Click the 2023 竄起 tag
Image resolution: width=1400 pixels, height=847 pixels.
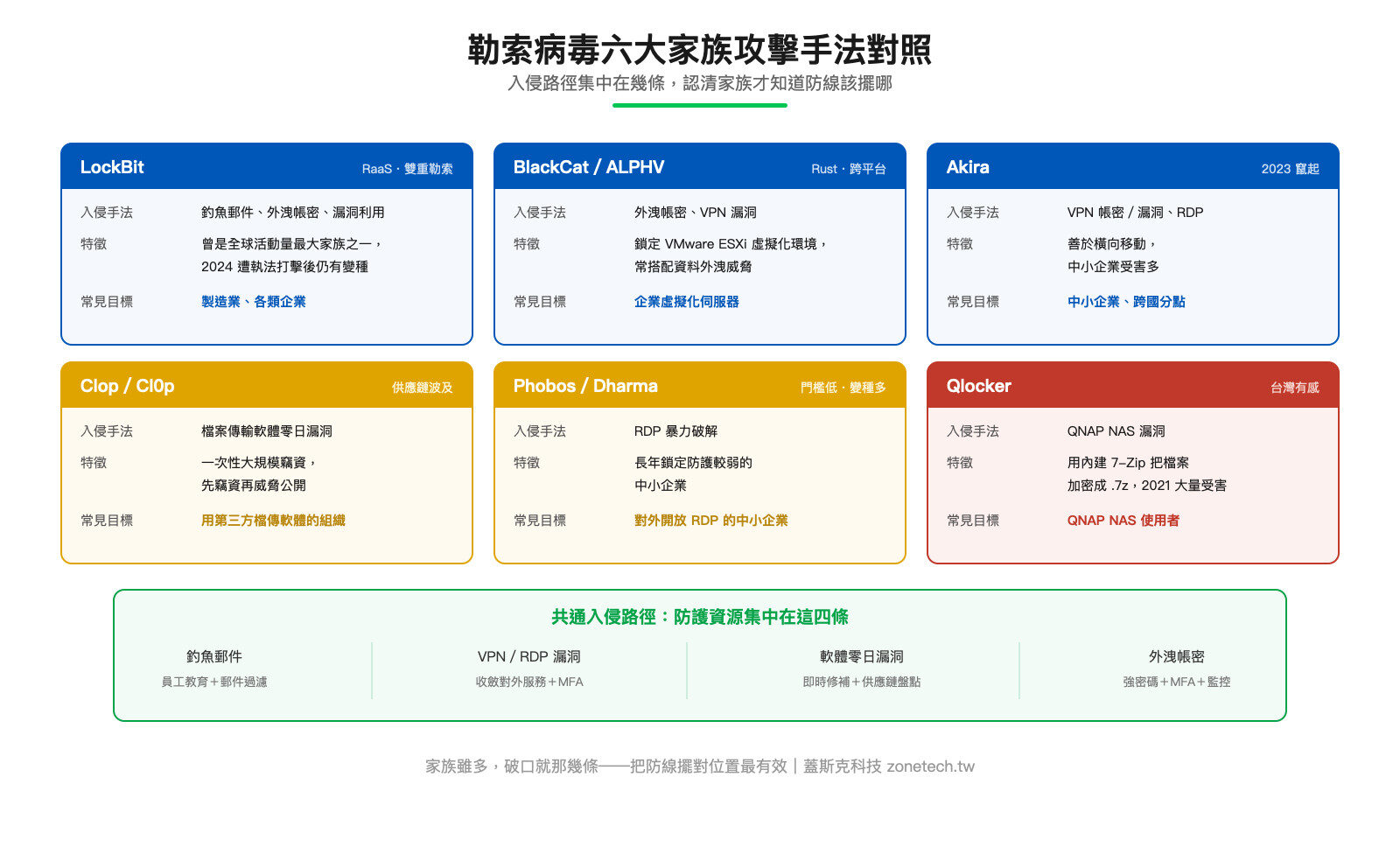1290,169
